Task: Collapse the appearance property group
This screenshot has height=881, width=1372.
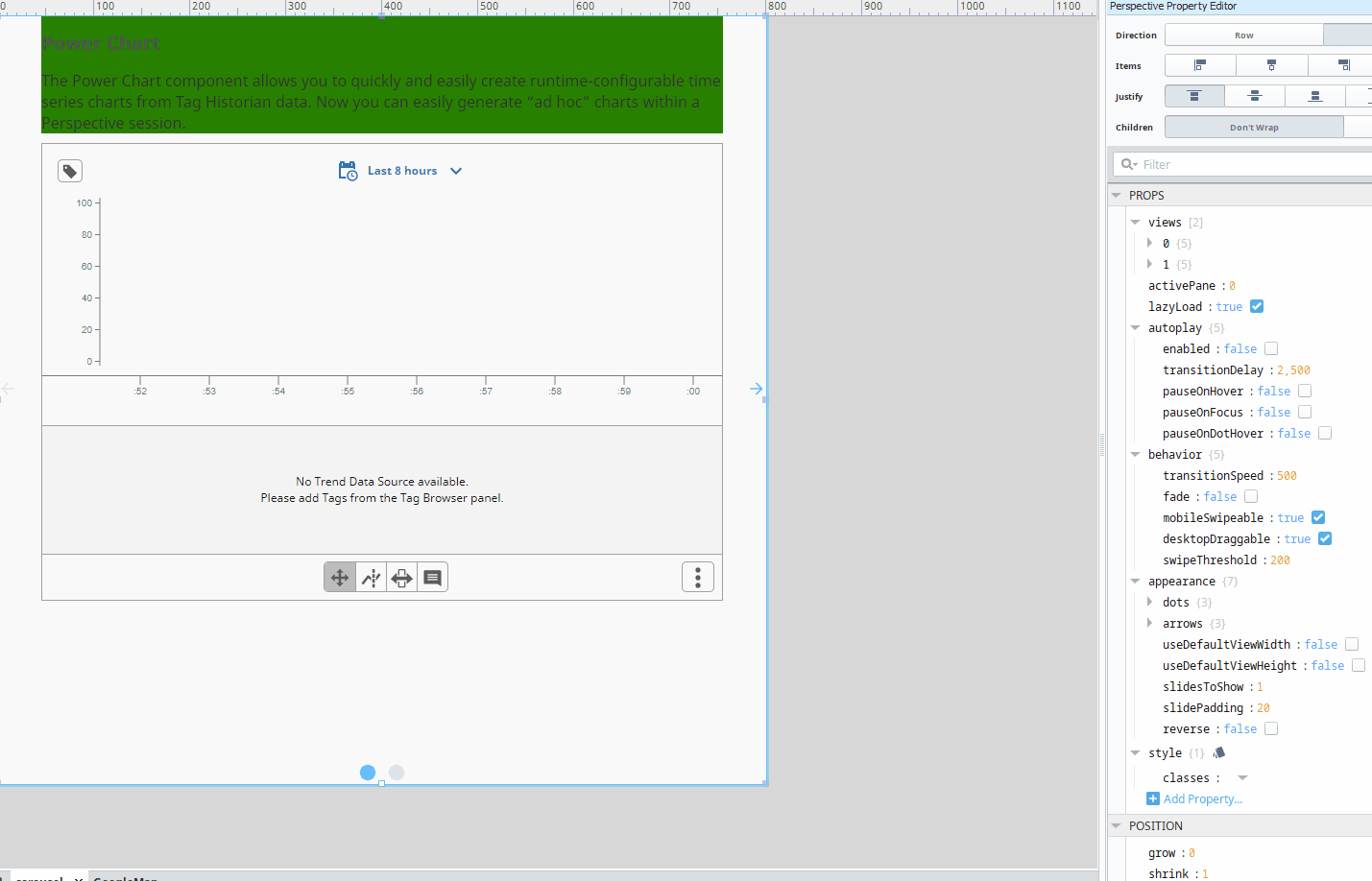Action: click(1136, 581)
